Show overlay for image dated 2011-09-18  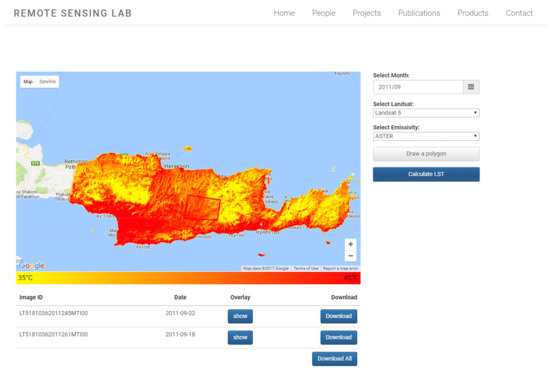(x=240, y=337)
